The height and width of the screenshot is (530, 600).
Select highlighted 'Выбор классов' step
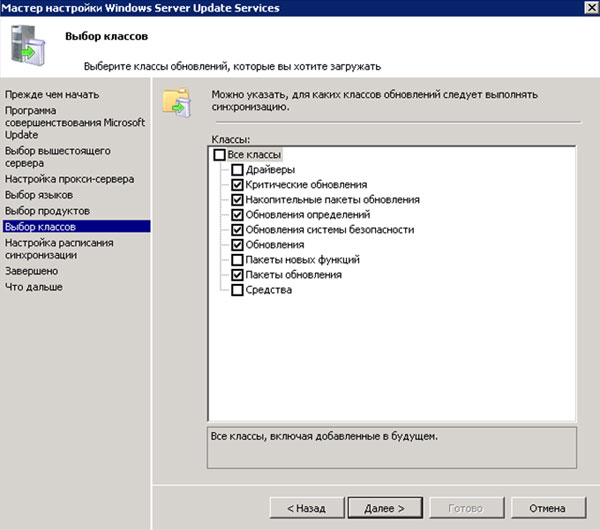tap(77, 227)
